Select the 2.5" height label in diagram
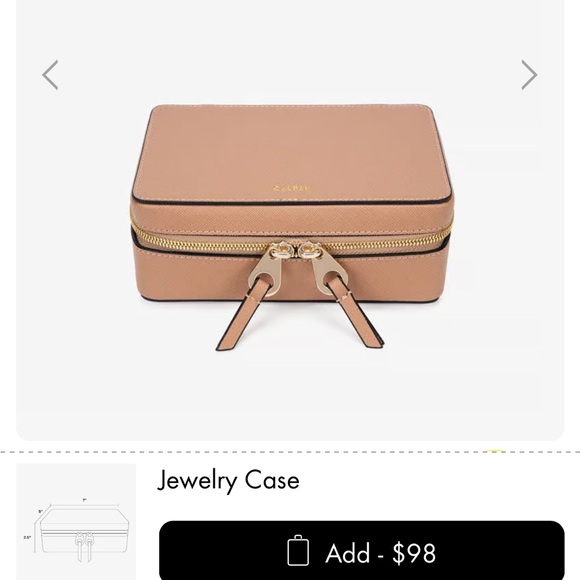Viewport: 580px width, 580px height. (x=28, y=537)
